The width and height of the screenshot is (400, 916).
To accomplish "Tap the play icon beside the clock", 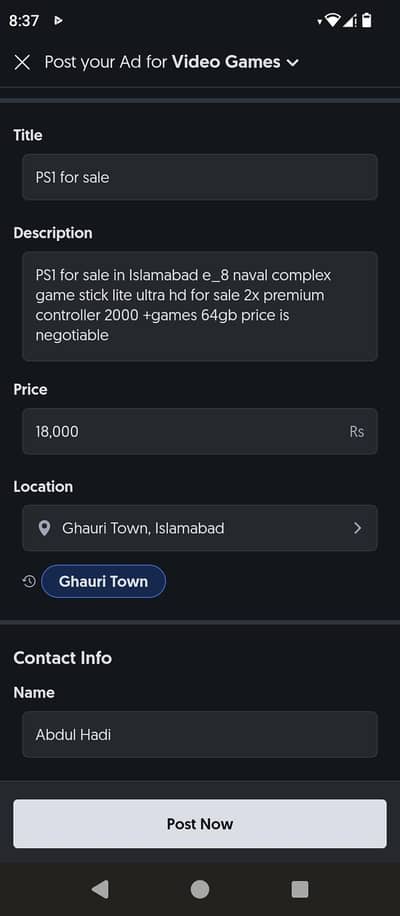I will (x=58, y=20).
